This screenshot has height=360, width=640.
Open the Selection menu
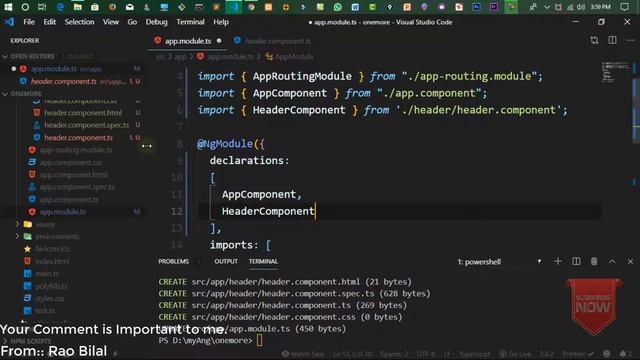[x=79, y=22]
